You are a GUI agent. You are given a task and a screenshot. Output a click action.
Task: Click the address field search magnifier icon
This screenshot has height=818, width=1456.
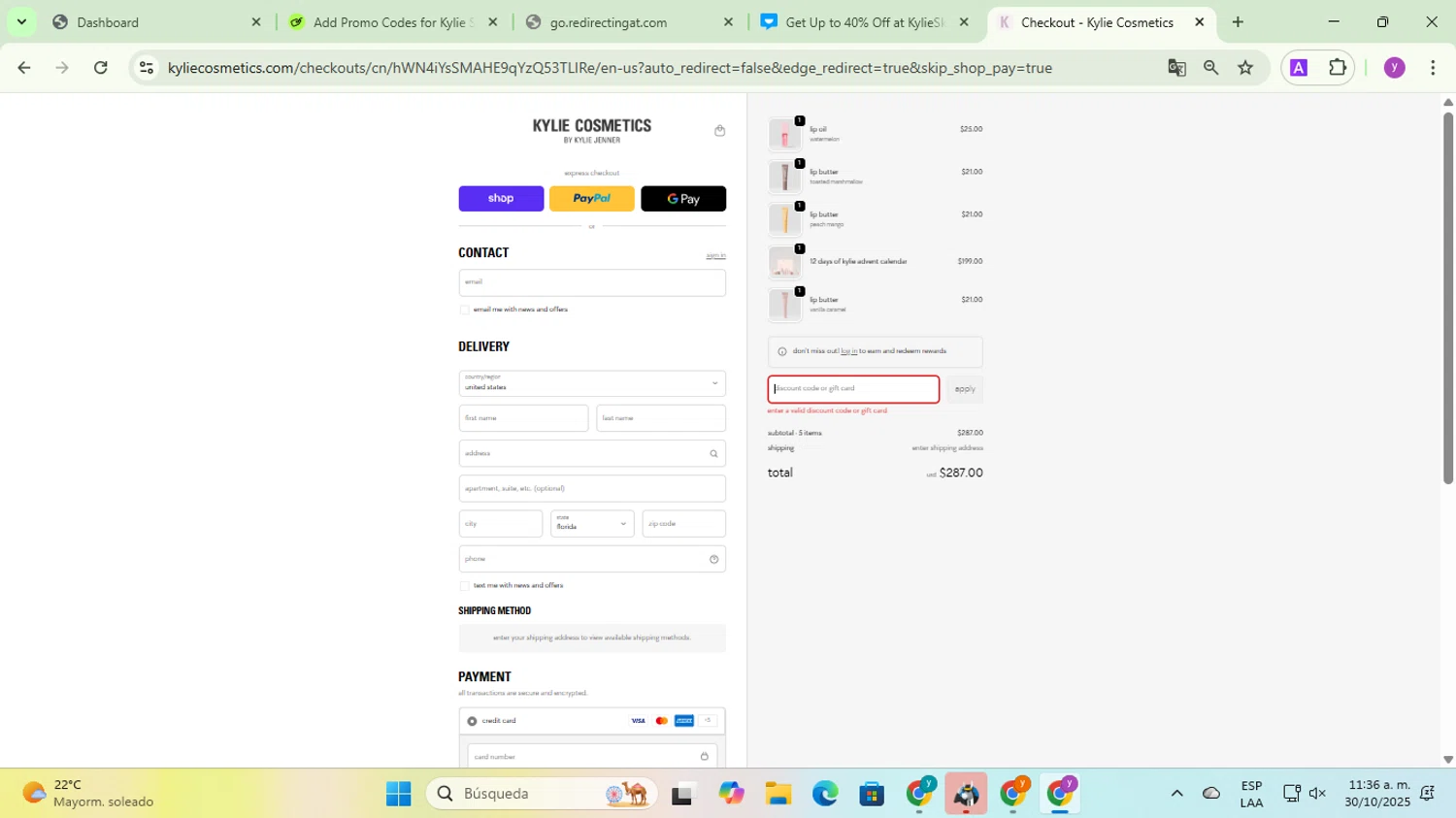pos(713,454)
